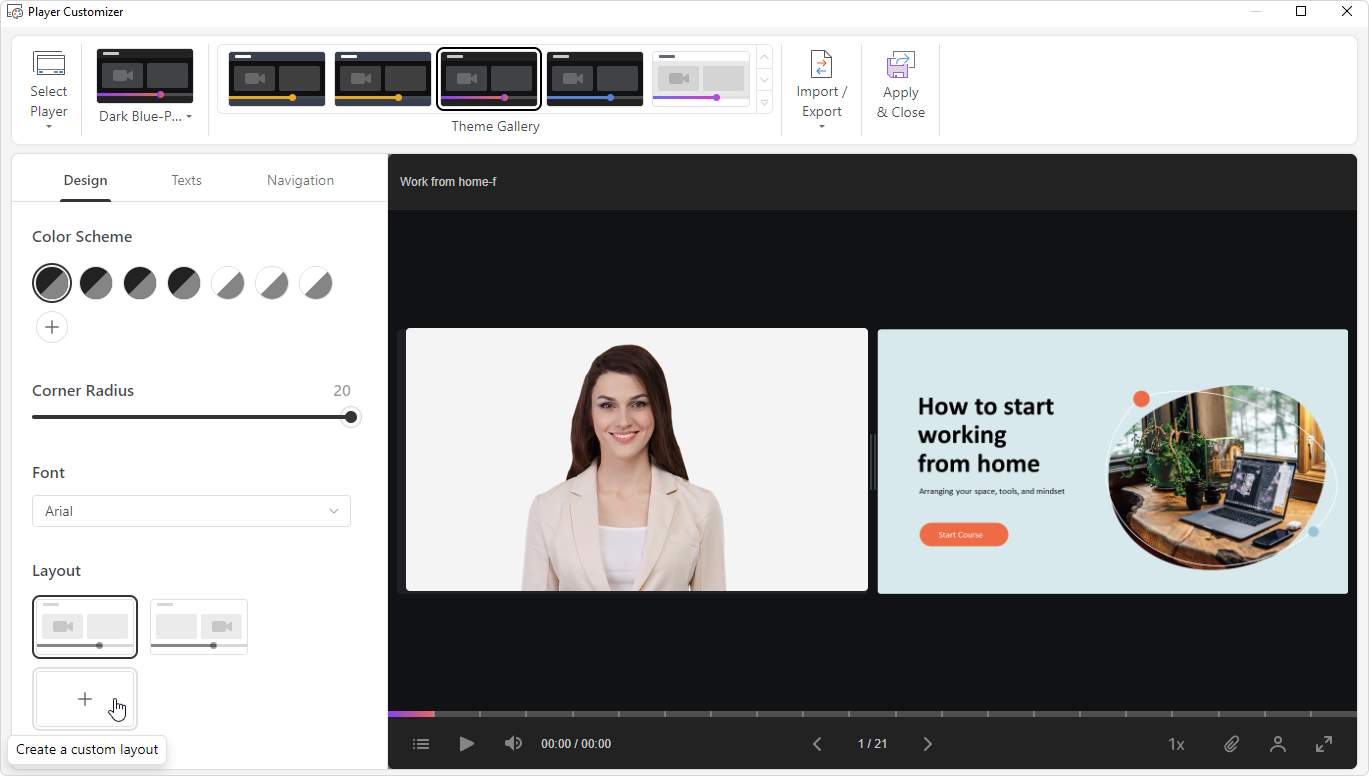This screenshot has width=1369, height=776.
Task: Click the Start Course button on slide
Action: [x=963, y=535]
